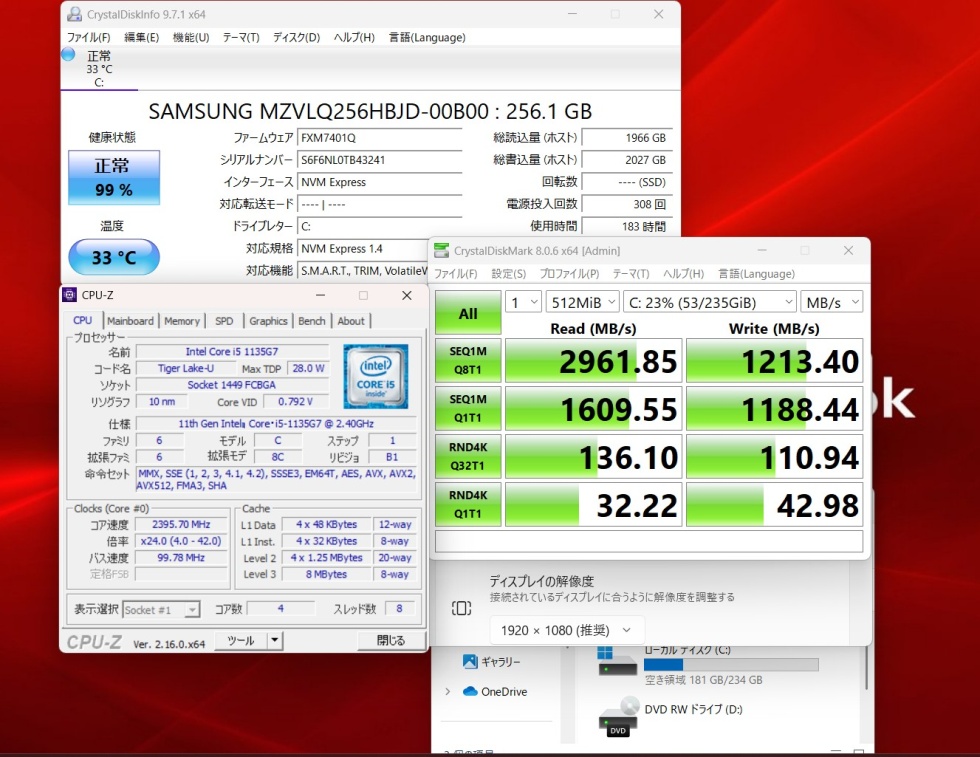
Task: Open the 512MiB test size dropdown
Action: click(x=581, y=302)
